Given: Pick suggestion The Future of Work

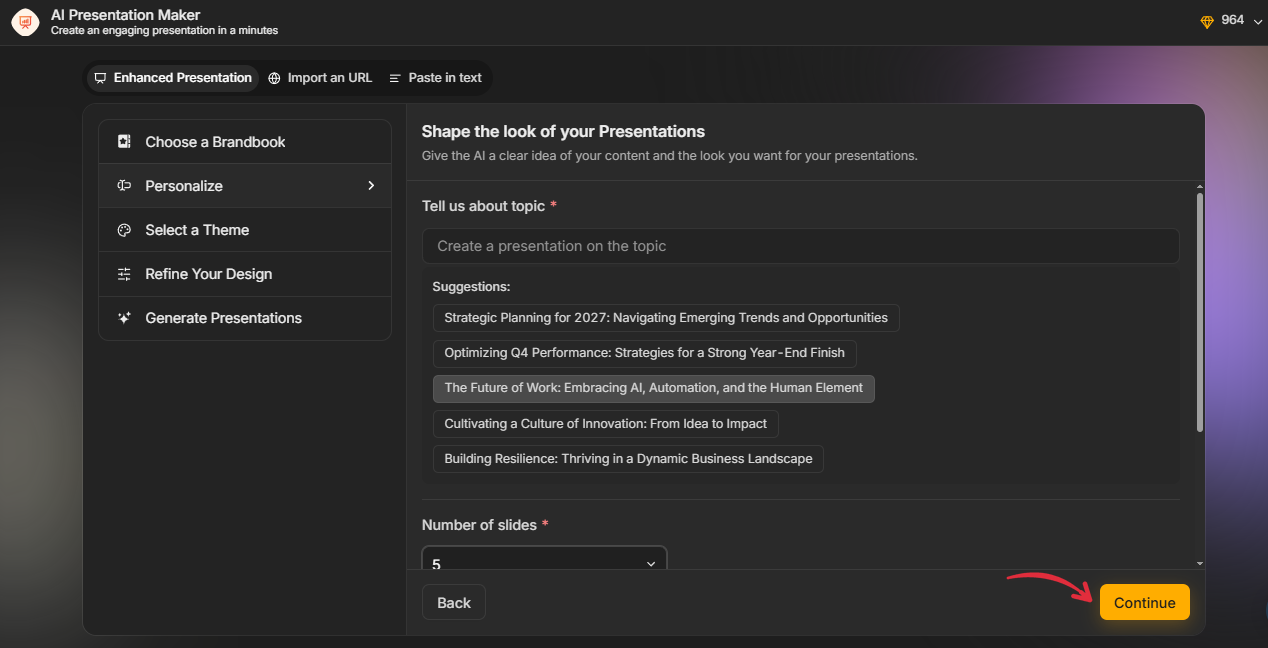Looking at the screenshot, I should (x=653, y=388).
